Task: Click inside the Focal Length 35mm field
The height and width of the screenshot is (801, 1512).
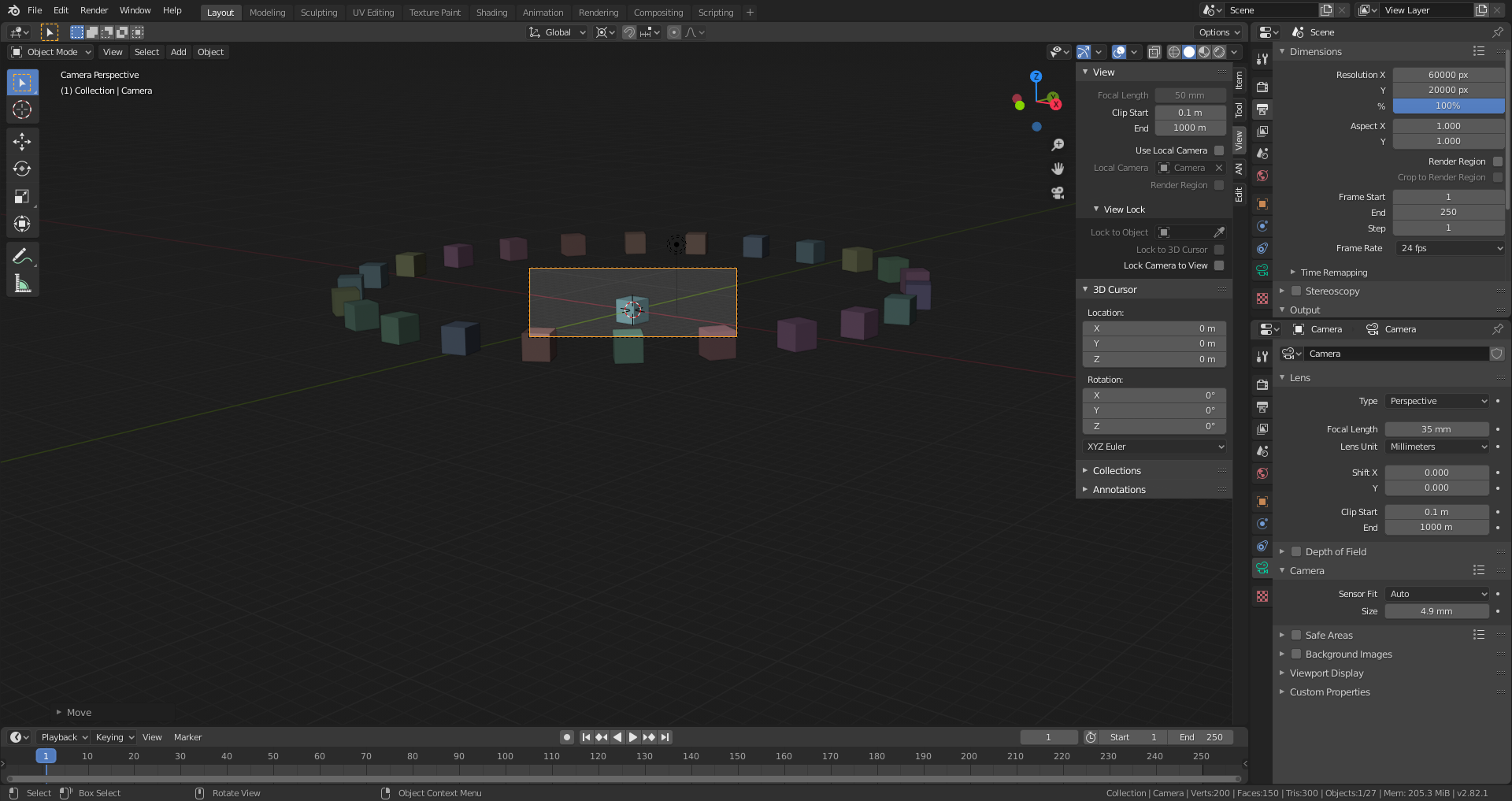Action: 1436,429
